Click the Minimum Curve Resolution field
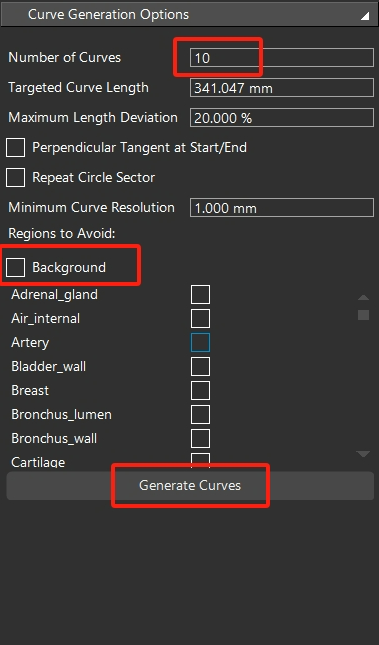Image resolution: width=379 pixels, height=645 pixels. pyautogui.click(x=281, y=208)
